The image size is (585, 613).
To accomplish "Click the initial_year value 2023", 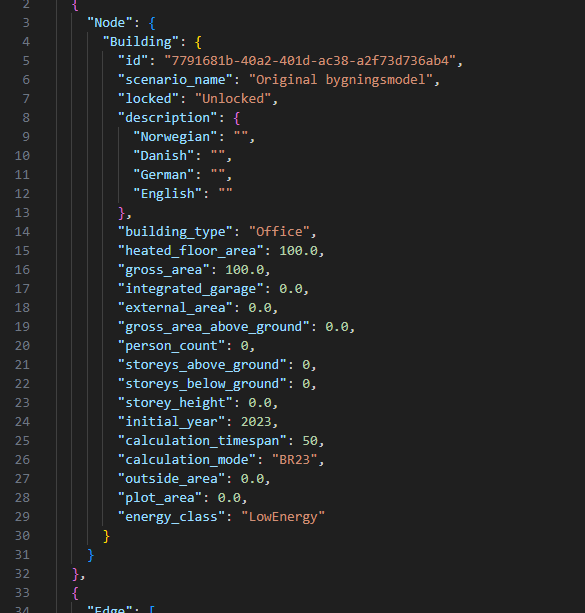I will (256, 421).
